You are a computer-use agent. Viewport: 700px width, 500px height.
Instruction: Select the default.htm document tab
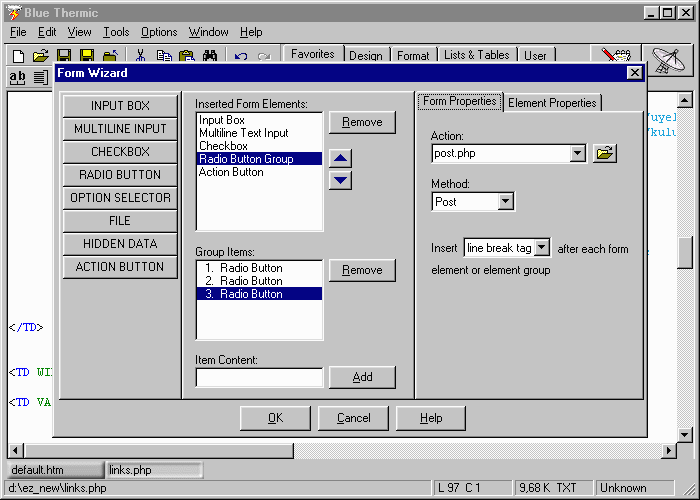click(x=56, y=470)
